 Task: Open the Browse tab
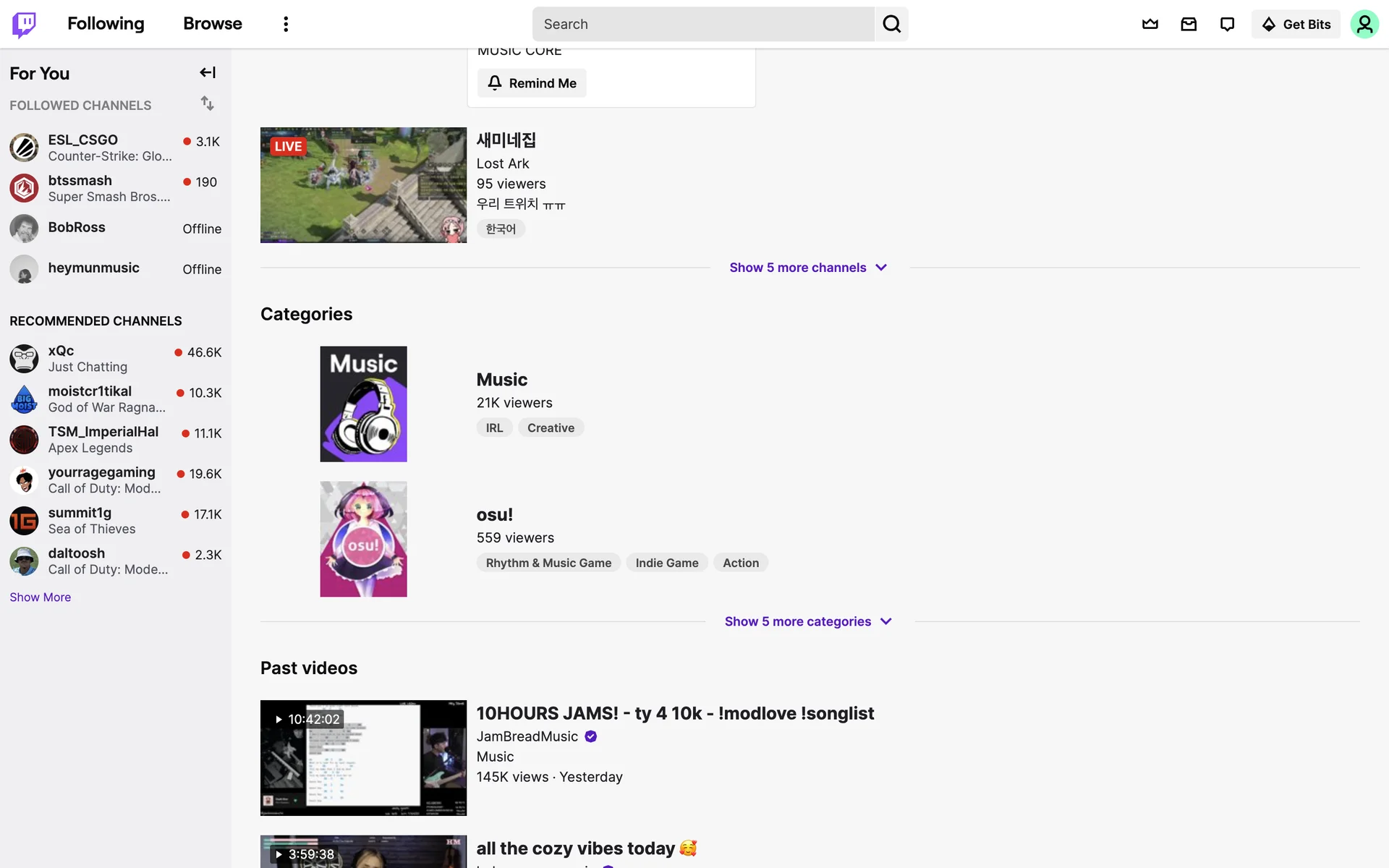click(212, 24)
